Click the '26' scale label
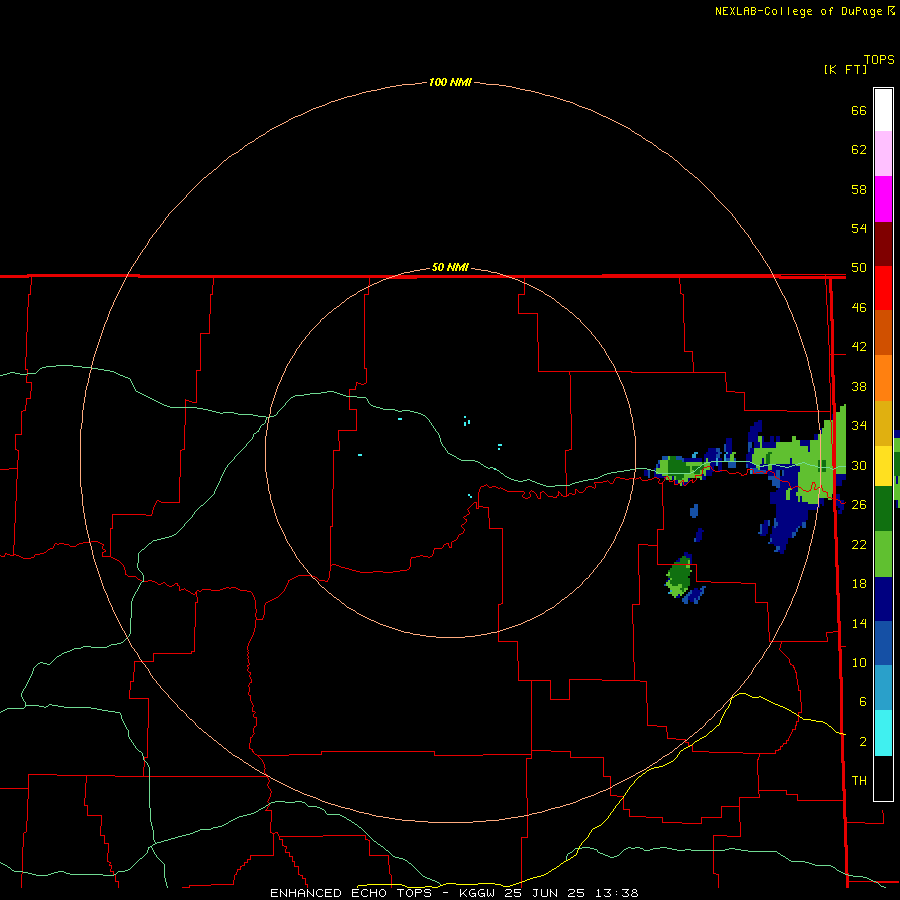 click(859, 505)
